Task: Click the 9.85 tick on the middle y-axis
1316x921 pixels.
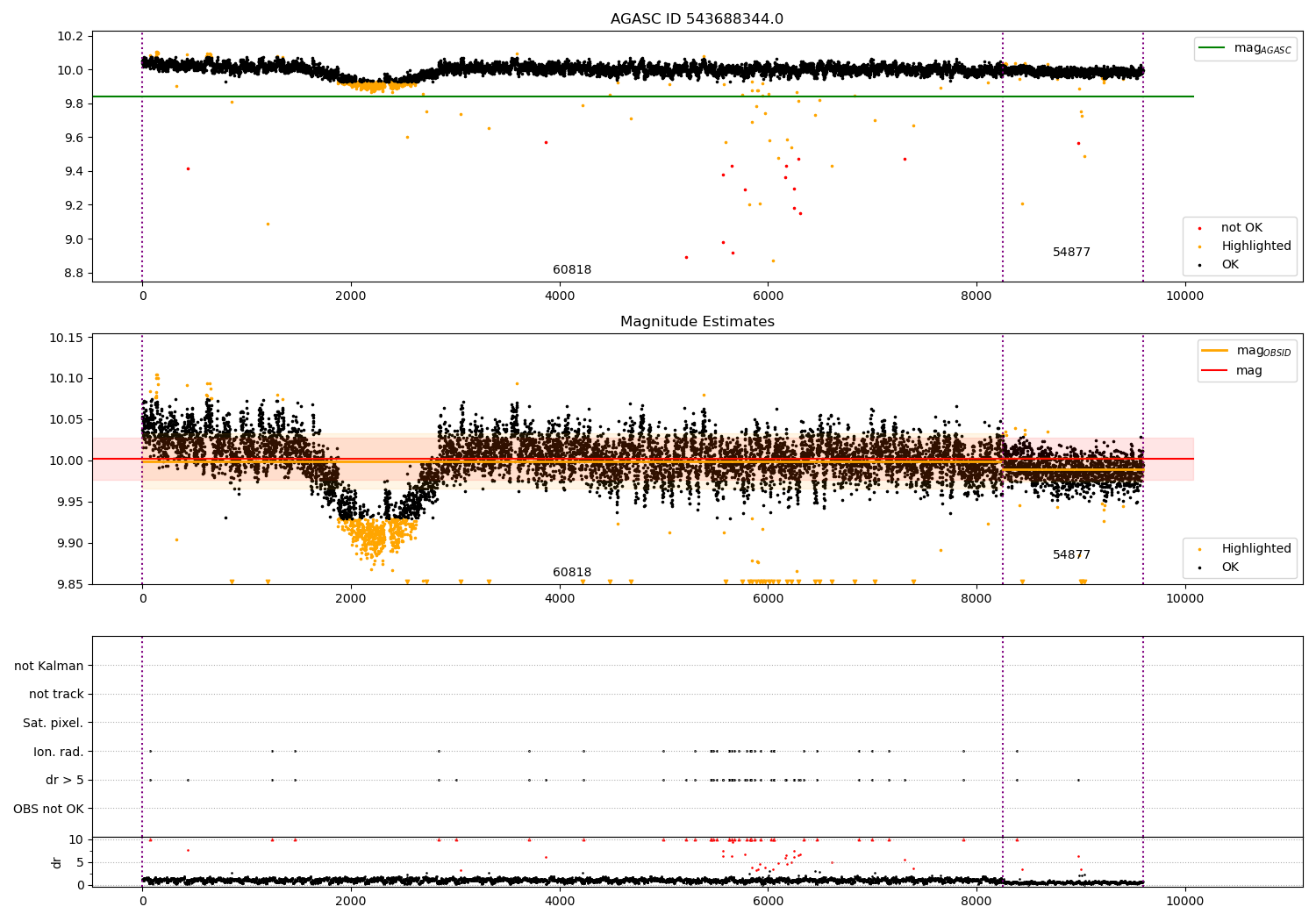Action: pyautogui.click(x=69, y=584)
